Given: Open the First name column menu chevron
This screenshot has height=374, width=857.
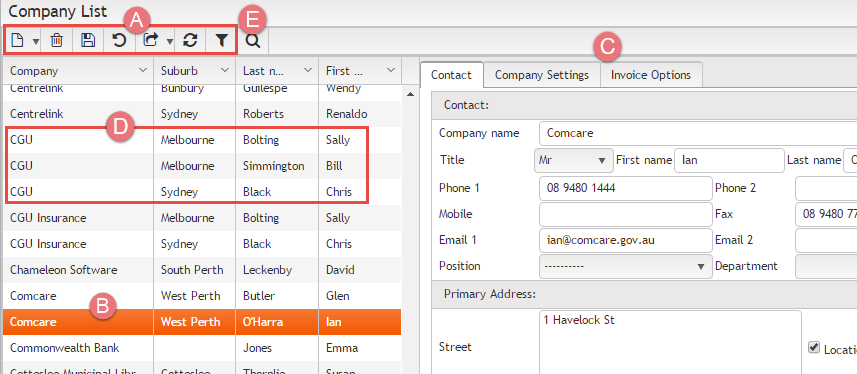Looking at the screenshot, I should [x=390, y=71].
